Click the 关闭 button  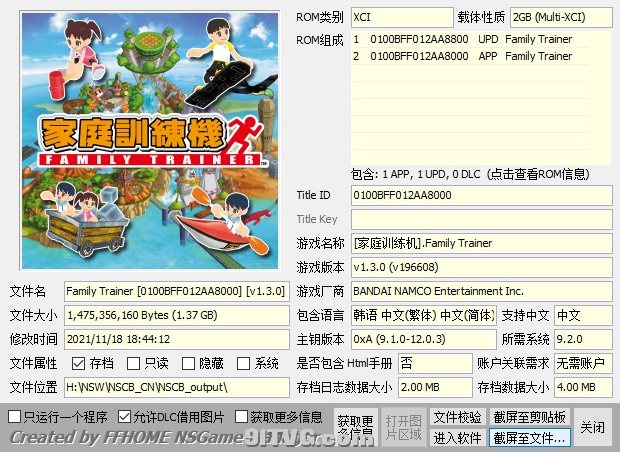pyautogui.click(x=592, y=427)
